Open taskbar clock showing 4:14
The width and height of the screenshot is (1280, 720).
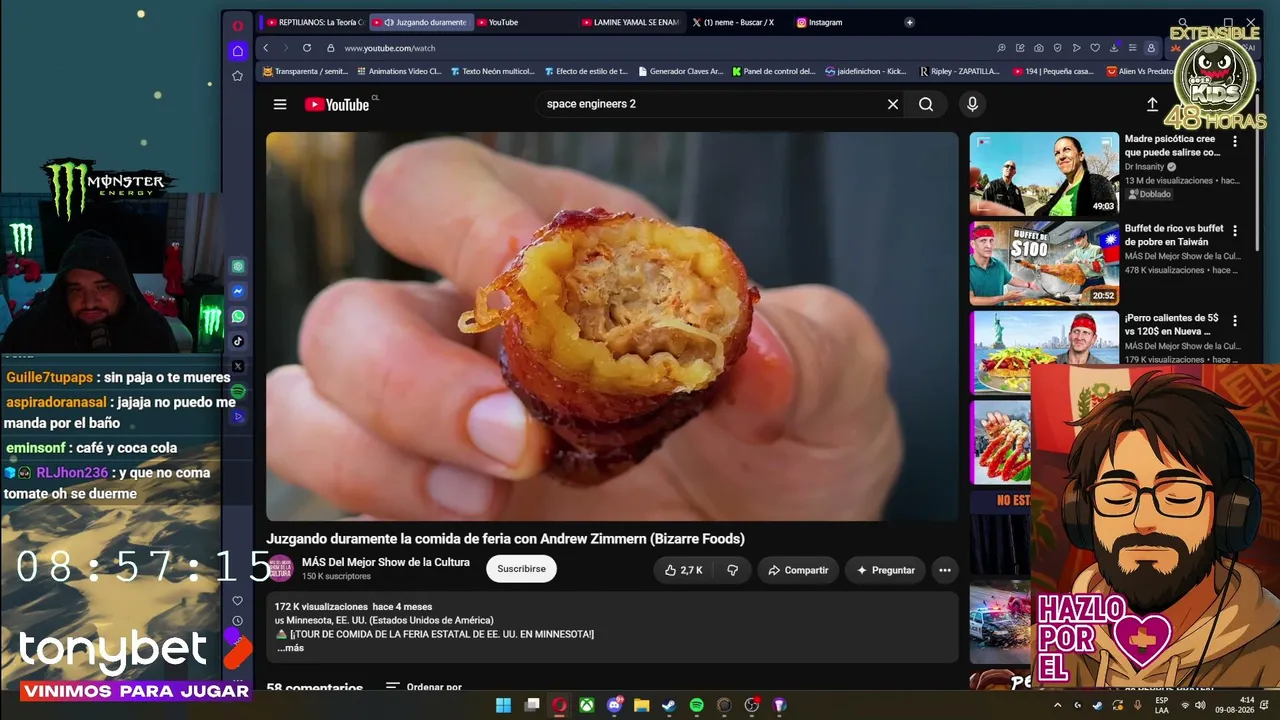pos(1233,705)
